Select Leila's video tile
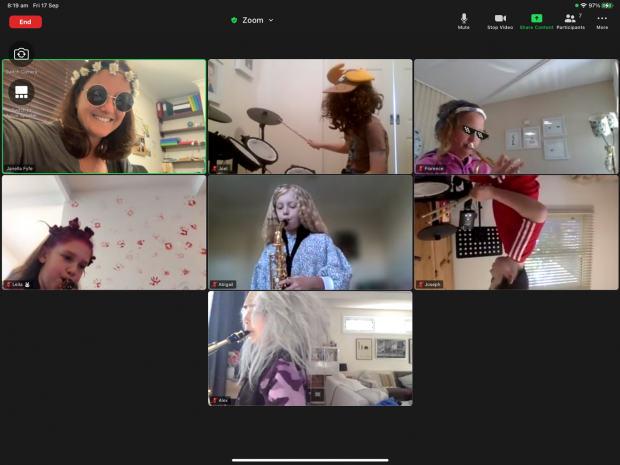 [104, 233]
